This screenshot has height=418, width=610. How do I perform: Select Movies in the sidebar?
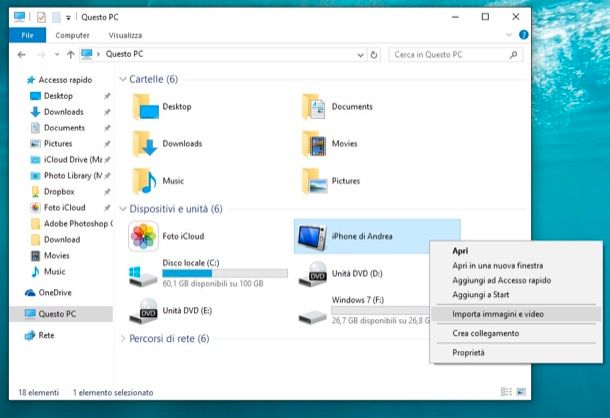click(57, 255)
